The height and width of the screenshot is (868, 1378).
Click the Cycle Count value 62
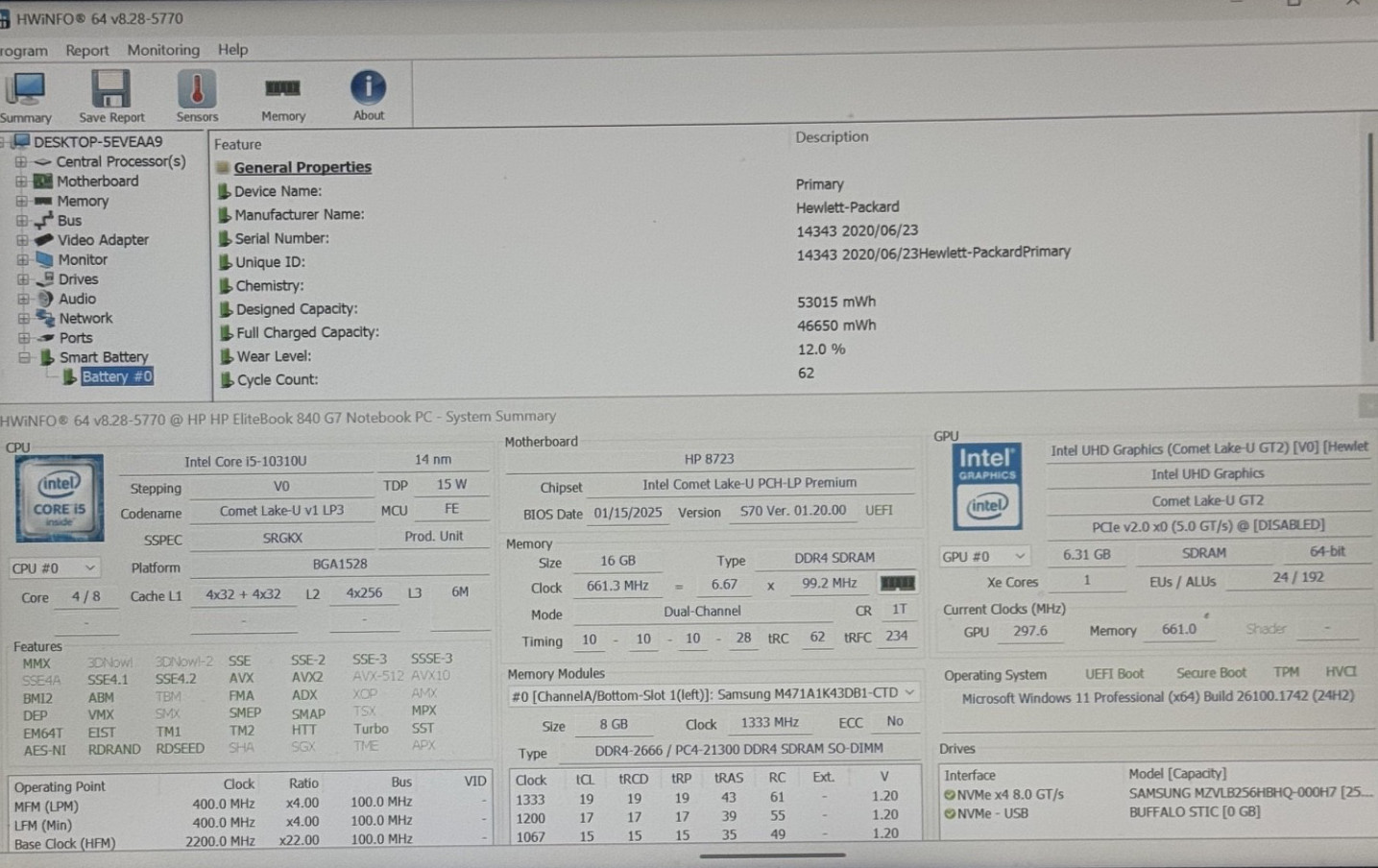(x=806, y=373)
